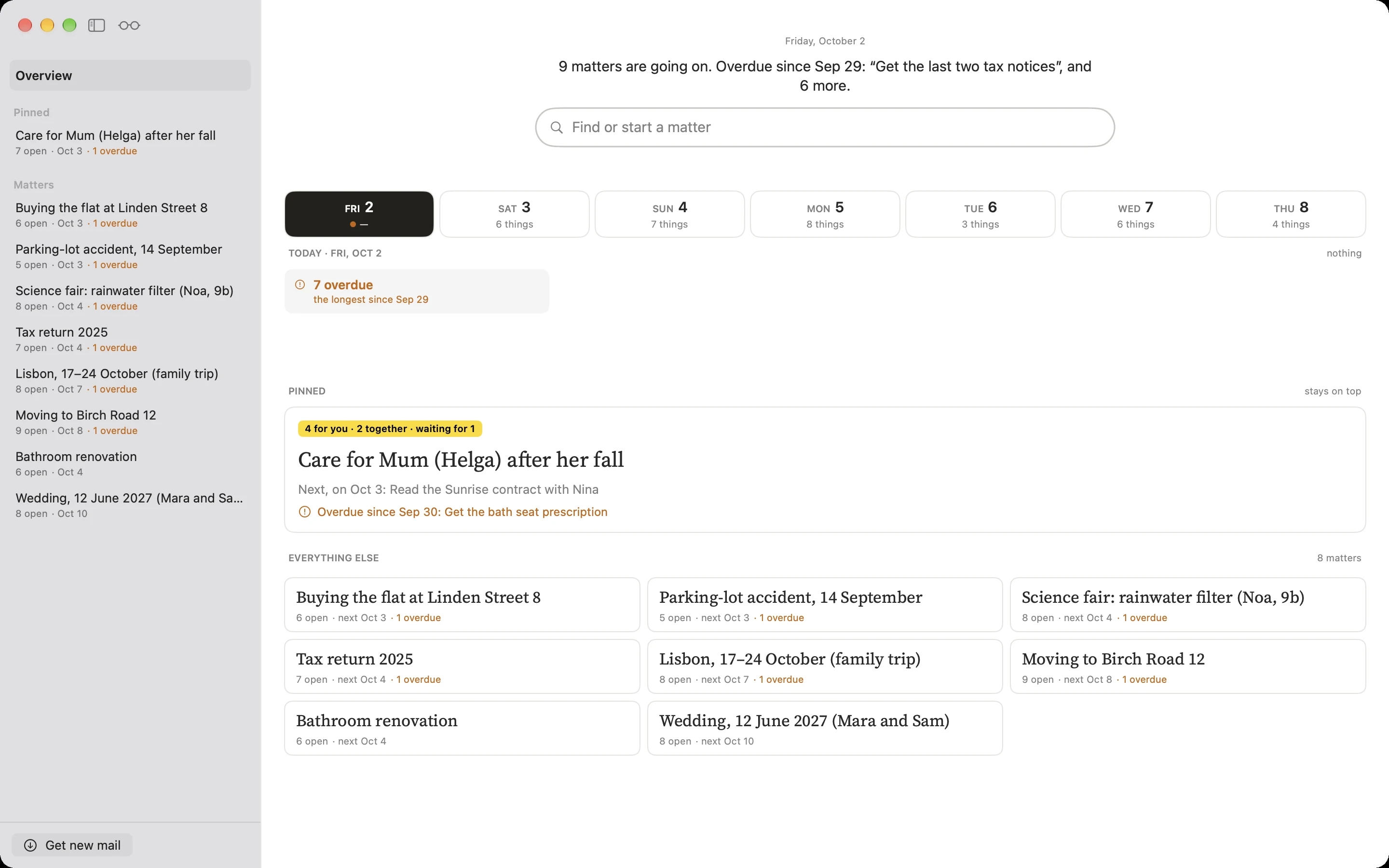
Task: Click the Get new mail button
Action: [x=72, y=845]
